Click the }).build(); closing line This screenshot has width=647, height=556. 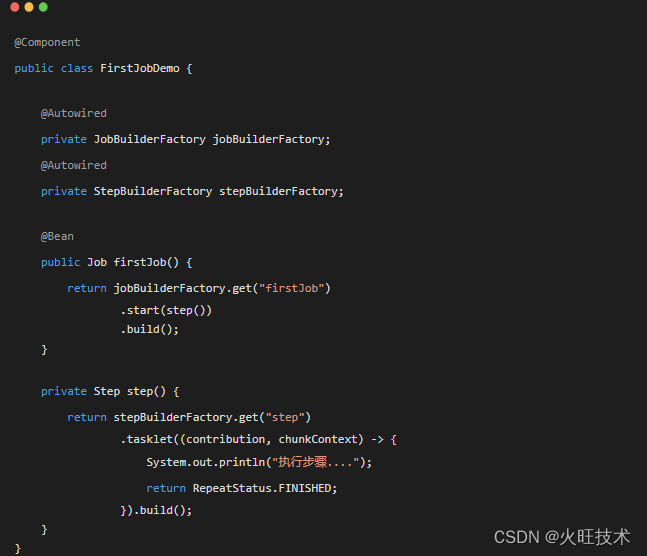point(156,511)
